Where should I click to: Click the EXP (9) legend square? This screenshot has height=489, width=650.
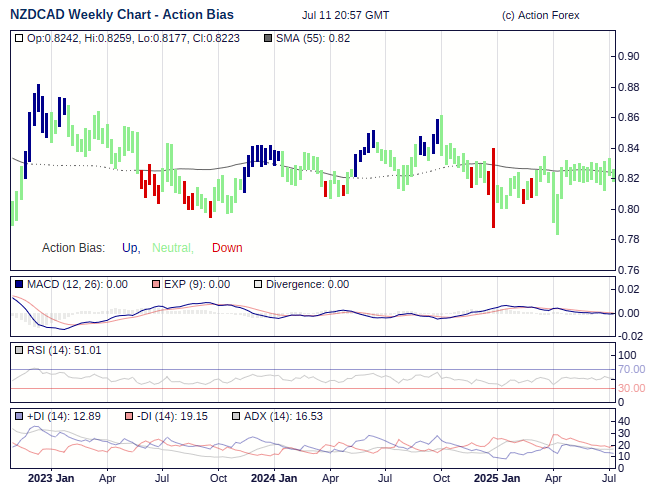coord(156,284)
